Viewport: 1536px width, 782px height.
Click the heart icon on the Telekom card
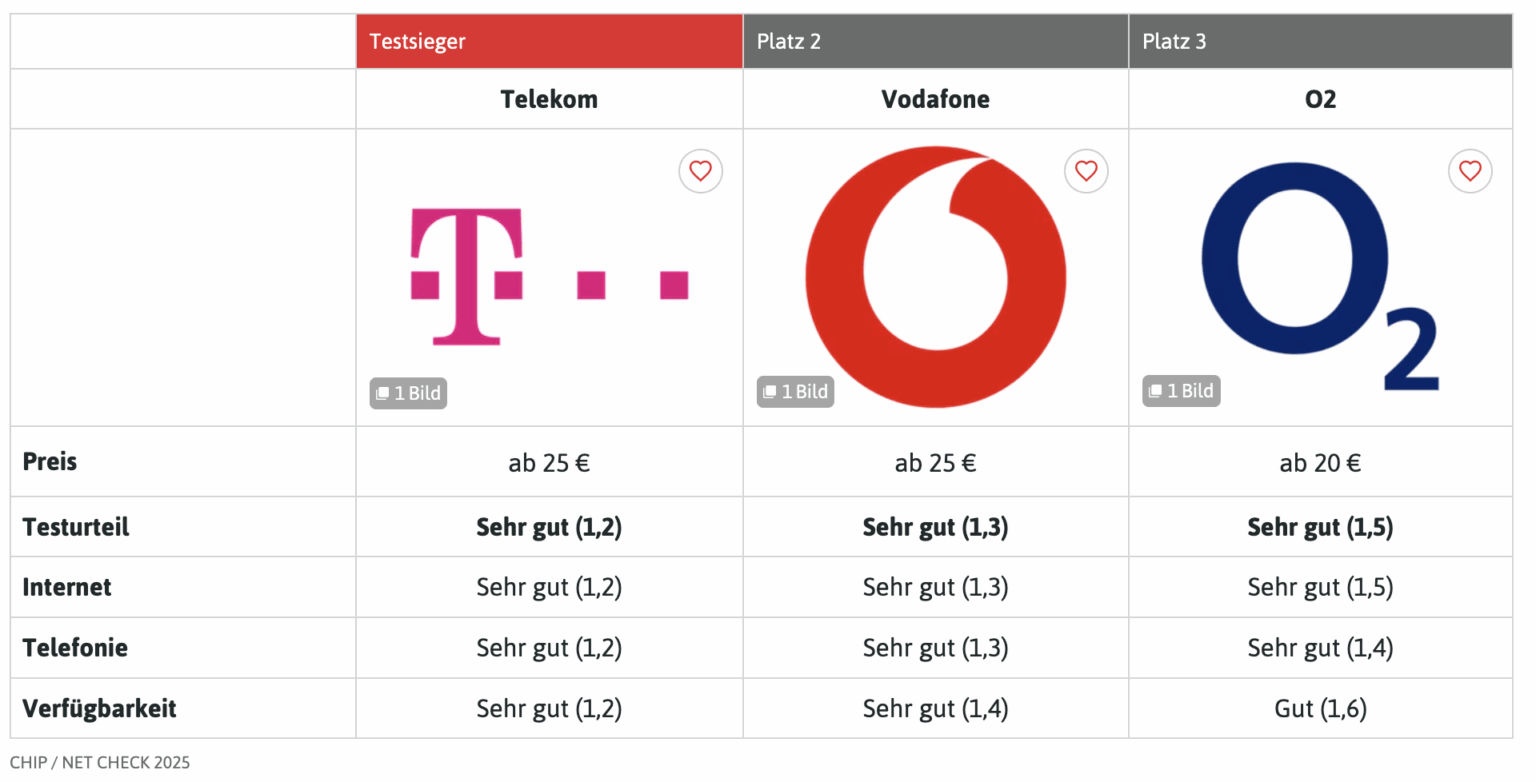(700, 171)
